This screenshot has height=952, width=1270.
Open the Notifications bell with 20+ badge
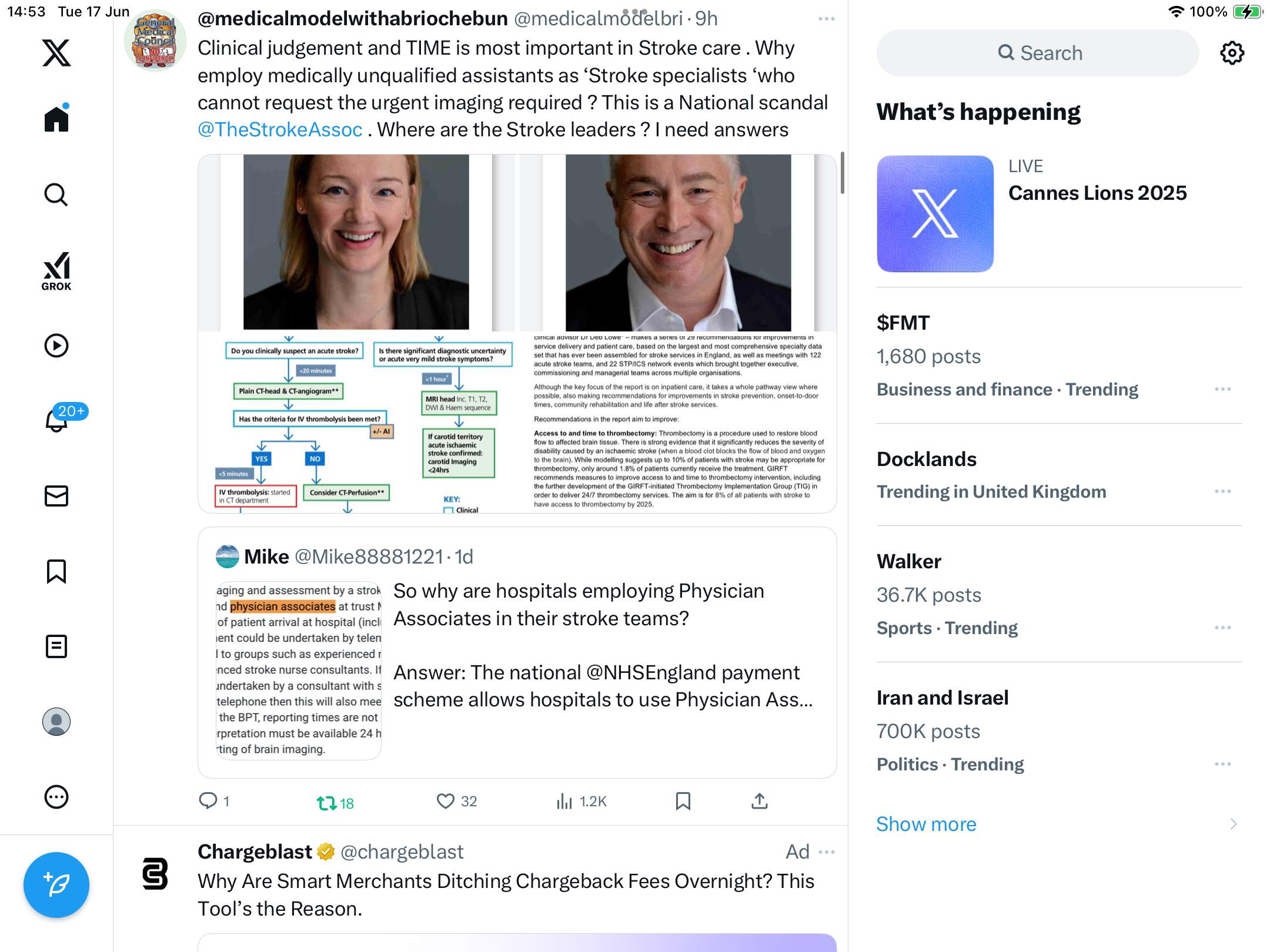(57, 419)
